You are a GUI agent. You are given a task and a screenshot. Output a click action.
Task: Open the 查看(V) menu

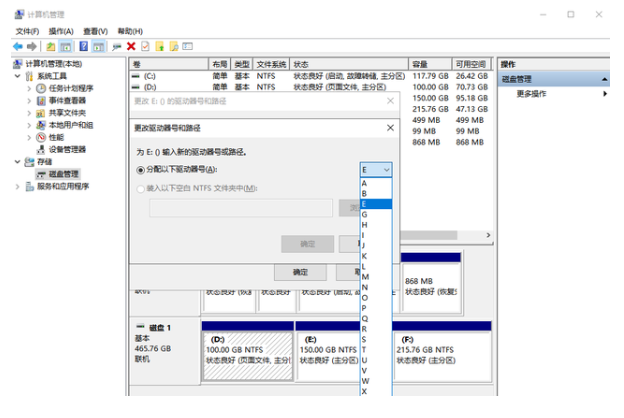[x=95, y=31]
